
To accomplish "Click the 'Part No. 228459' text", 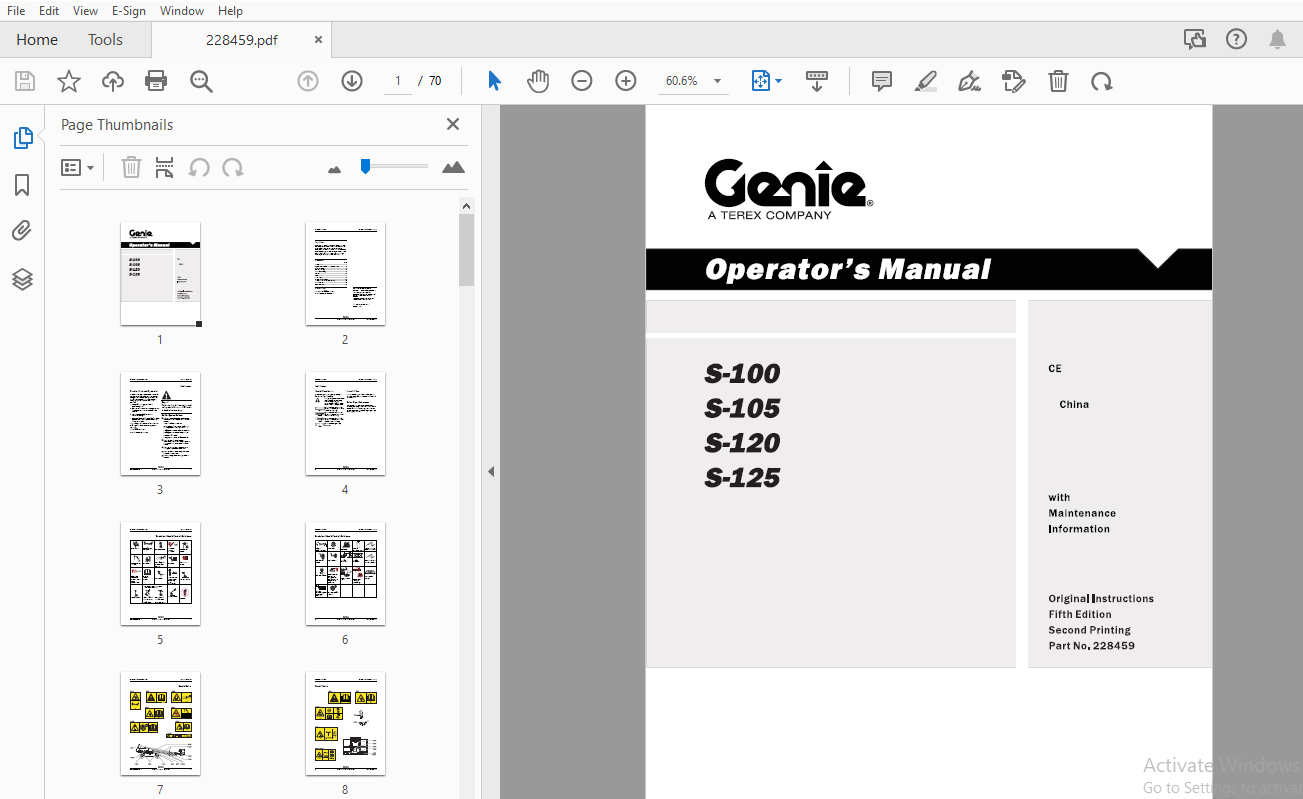I will [1091, 646].
